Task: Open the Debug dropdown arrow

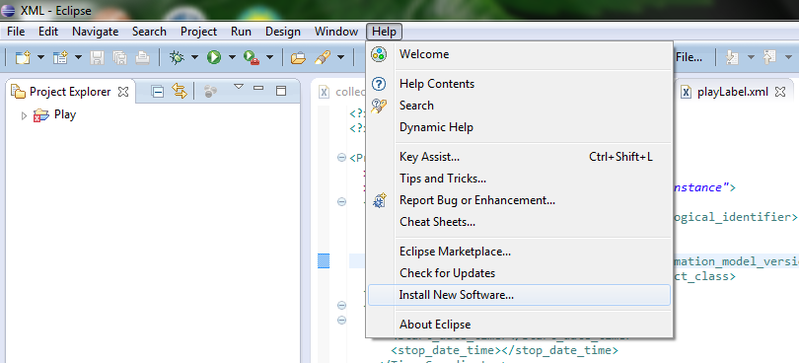Action: coord(195,58)
